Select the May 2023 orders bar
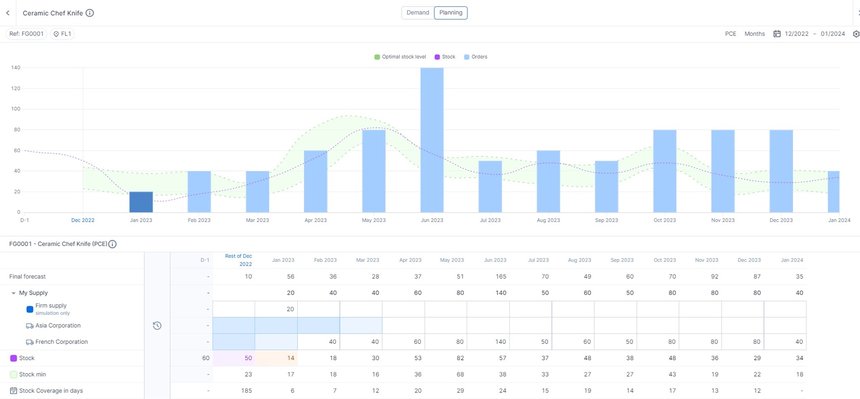860x399 pixels. point(374,171)
